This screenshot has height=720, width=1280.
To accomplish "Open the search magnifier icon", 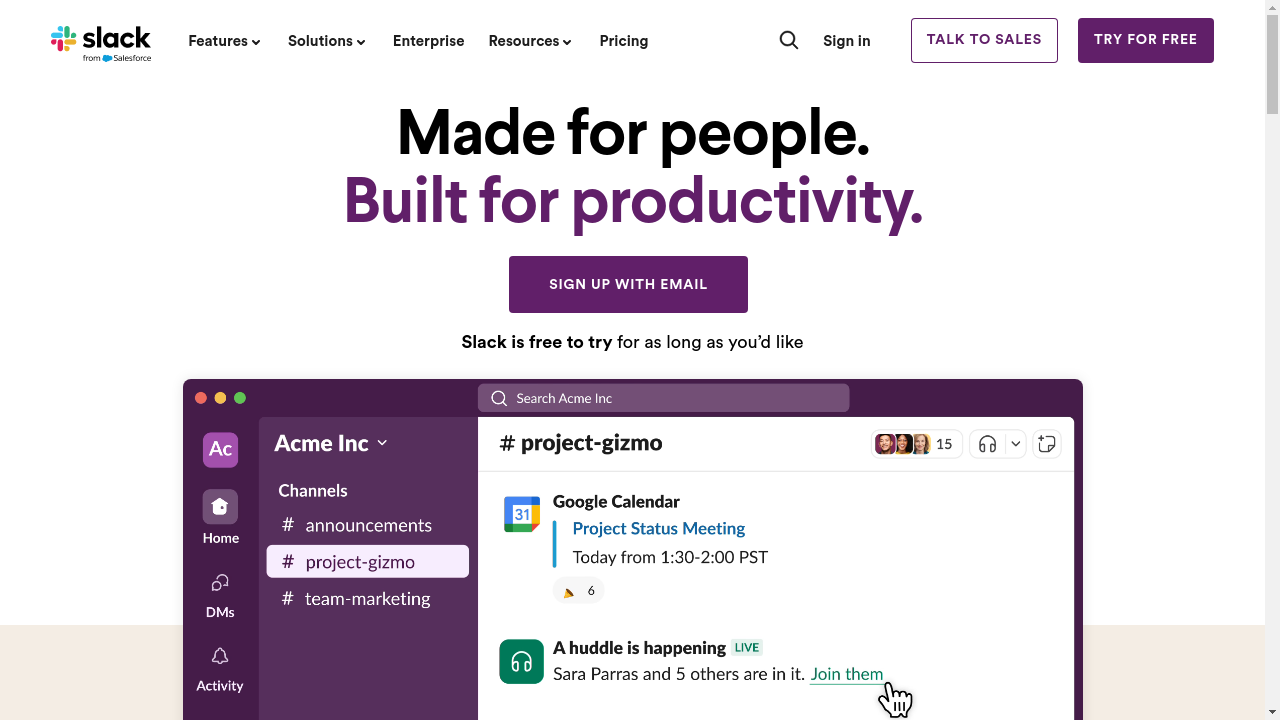I will click(x=789, y=40).
